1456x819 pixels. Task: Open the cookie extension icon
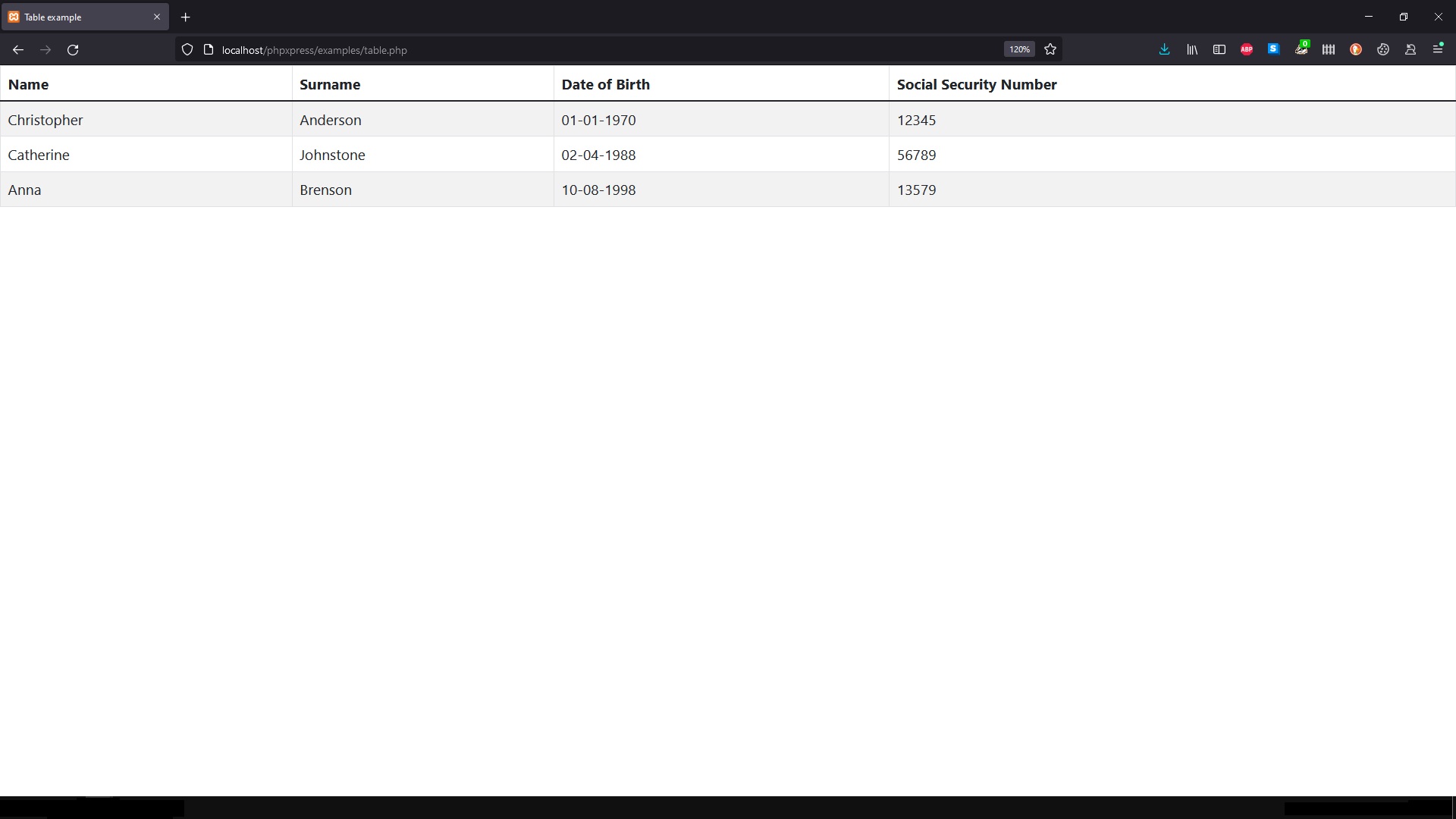coord(1383,49)
